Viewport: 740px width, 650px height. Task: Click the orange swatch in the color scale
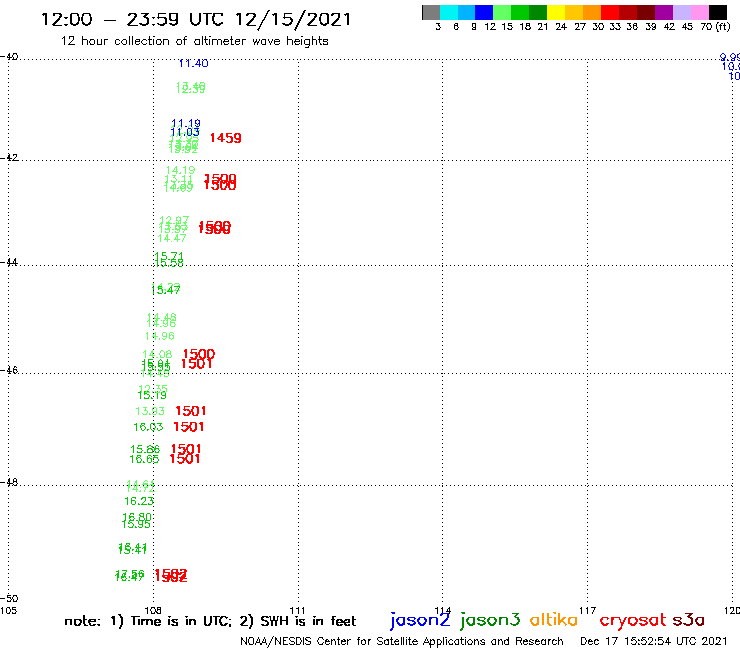tap(592, 12)
